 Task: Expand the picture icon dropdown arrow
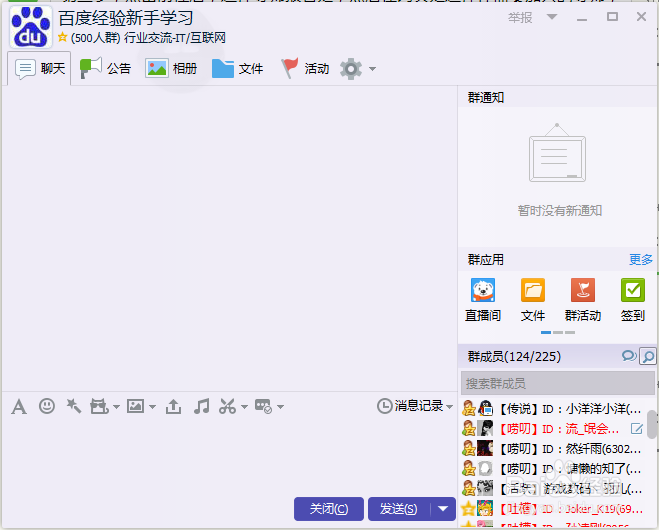click(152, 407)
